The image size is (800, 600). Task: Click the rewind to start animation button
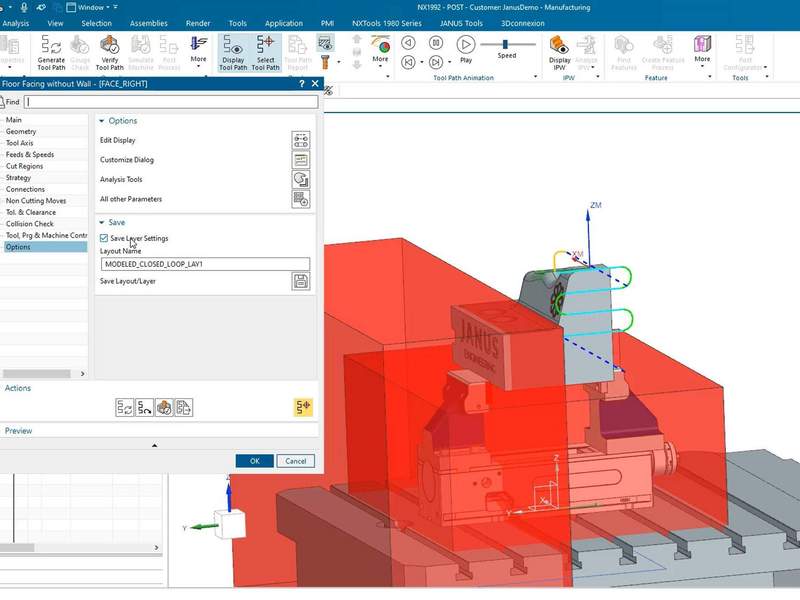(x=408, y=62)
